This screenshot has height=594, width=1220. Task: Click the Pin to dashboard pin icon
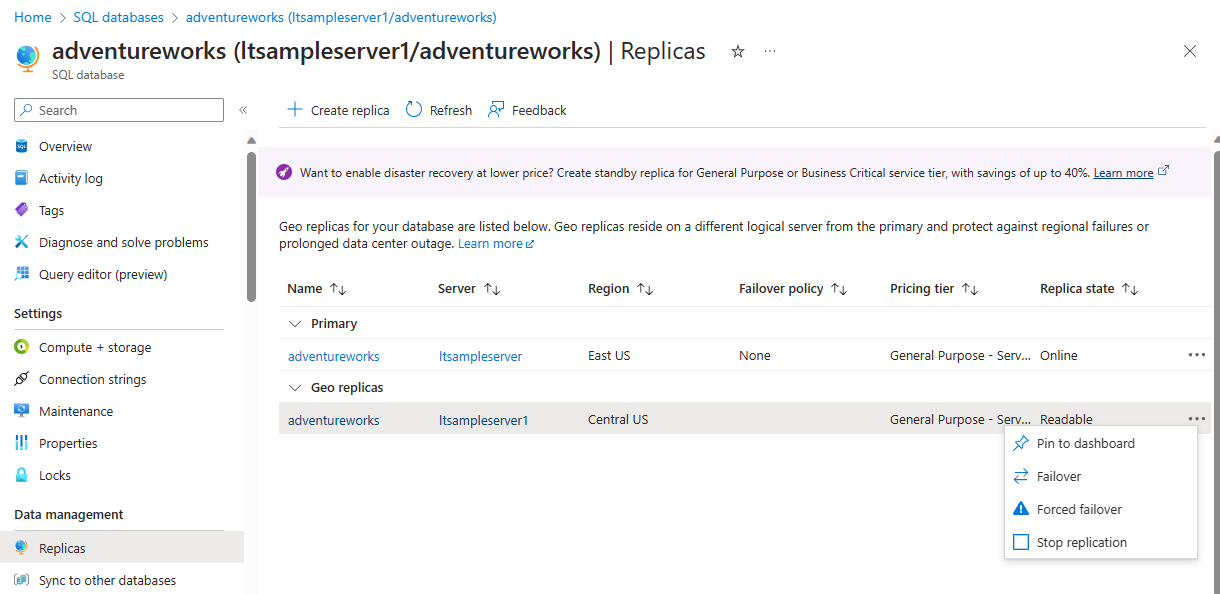1021,443
